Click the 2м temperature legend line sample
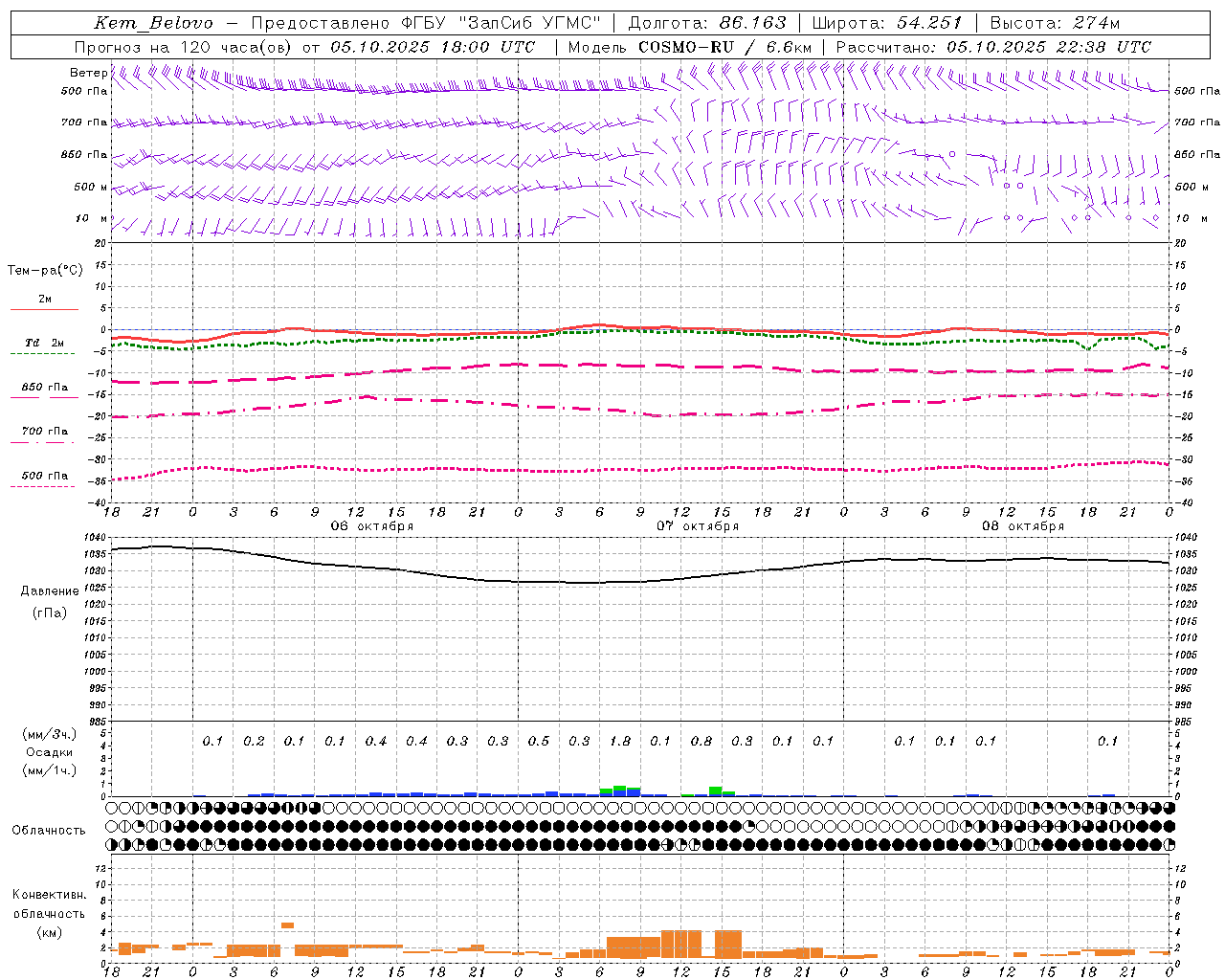The height and width of the screenshot is (980, 1225). pos(44,309)
